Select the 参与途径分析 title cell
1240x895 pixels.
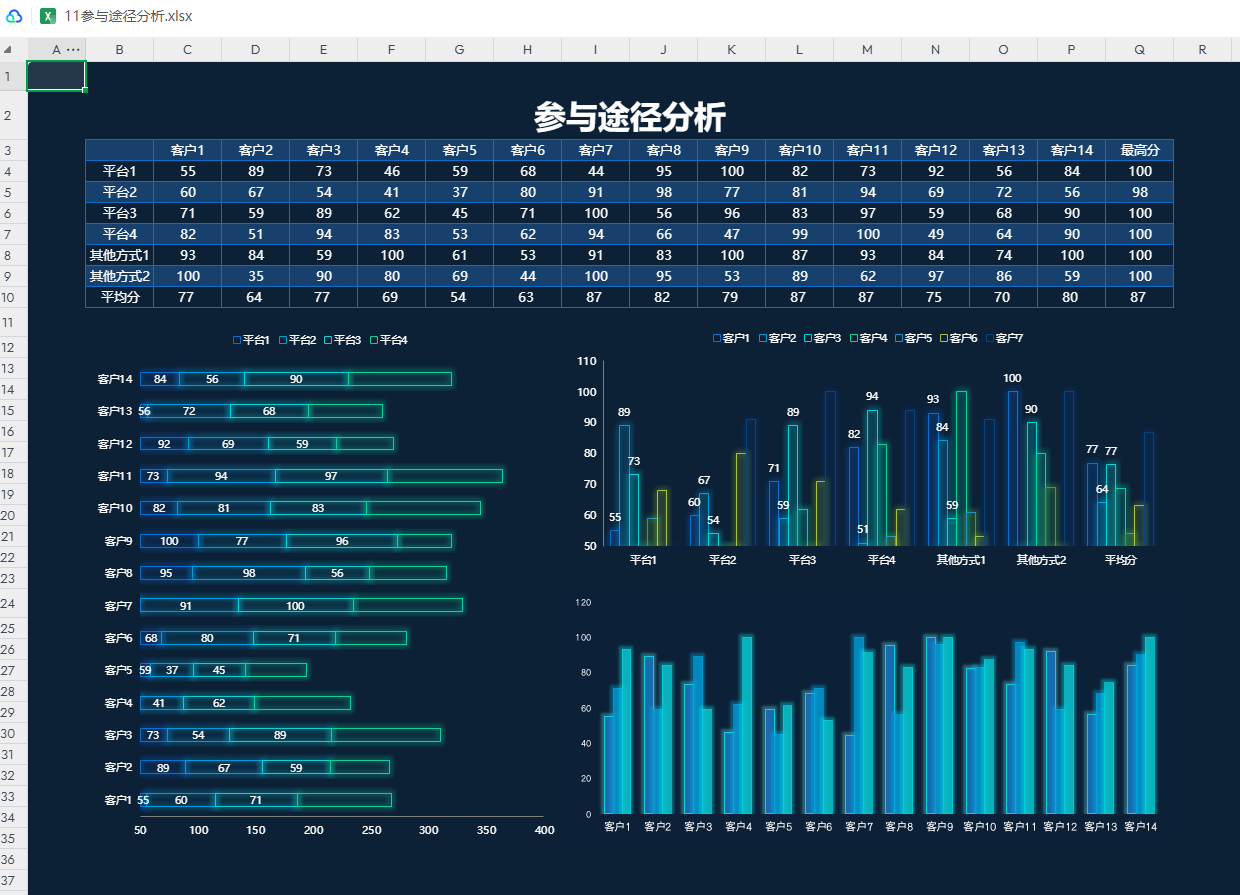(629, 117)
